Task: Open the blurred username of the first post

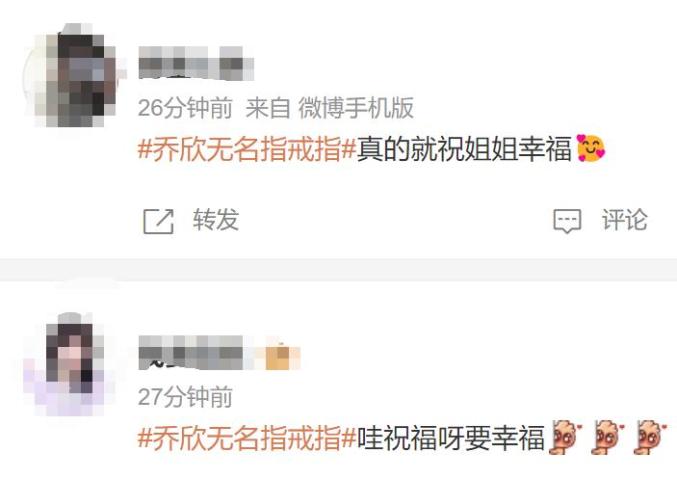Action: [196, 63]
